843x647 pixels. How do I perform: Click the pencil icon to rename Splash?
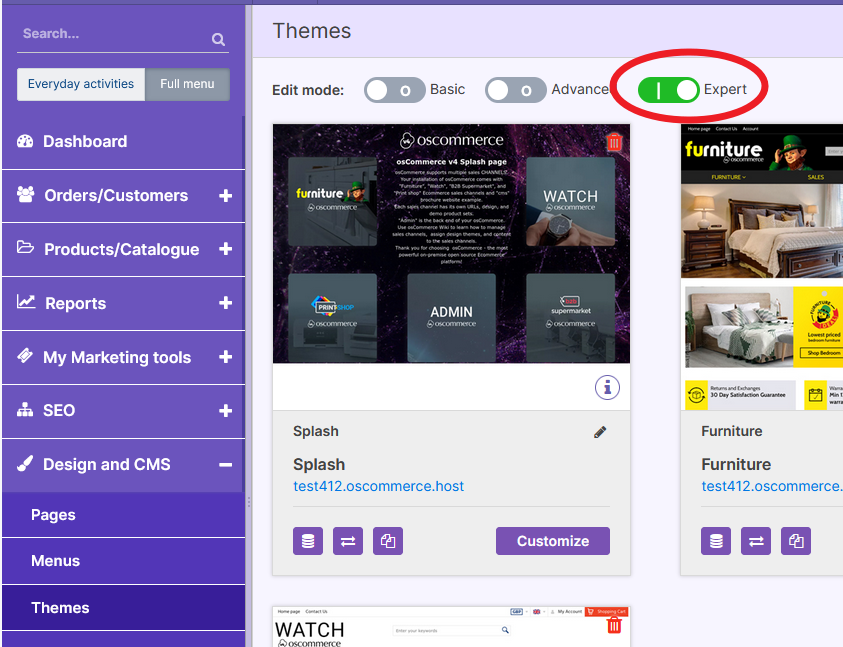click(x=600, y=432)
